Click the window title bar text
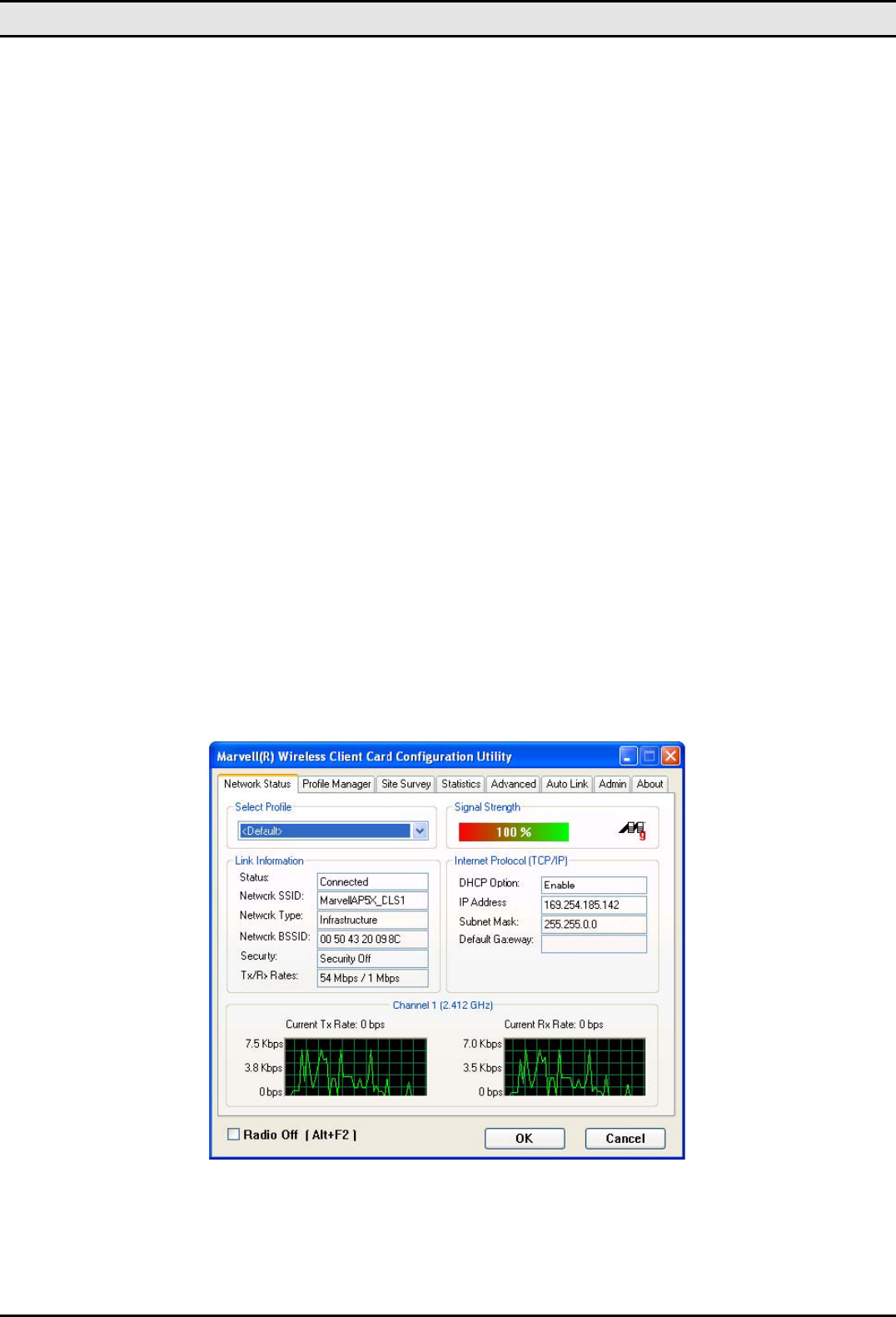Viewport: 896px width, 1317px height. click(364, 756)
